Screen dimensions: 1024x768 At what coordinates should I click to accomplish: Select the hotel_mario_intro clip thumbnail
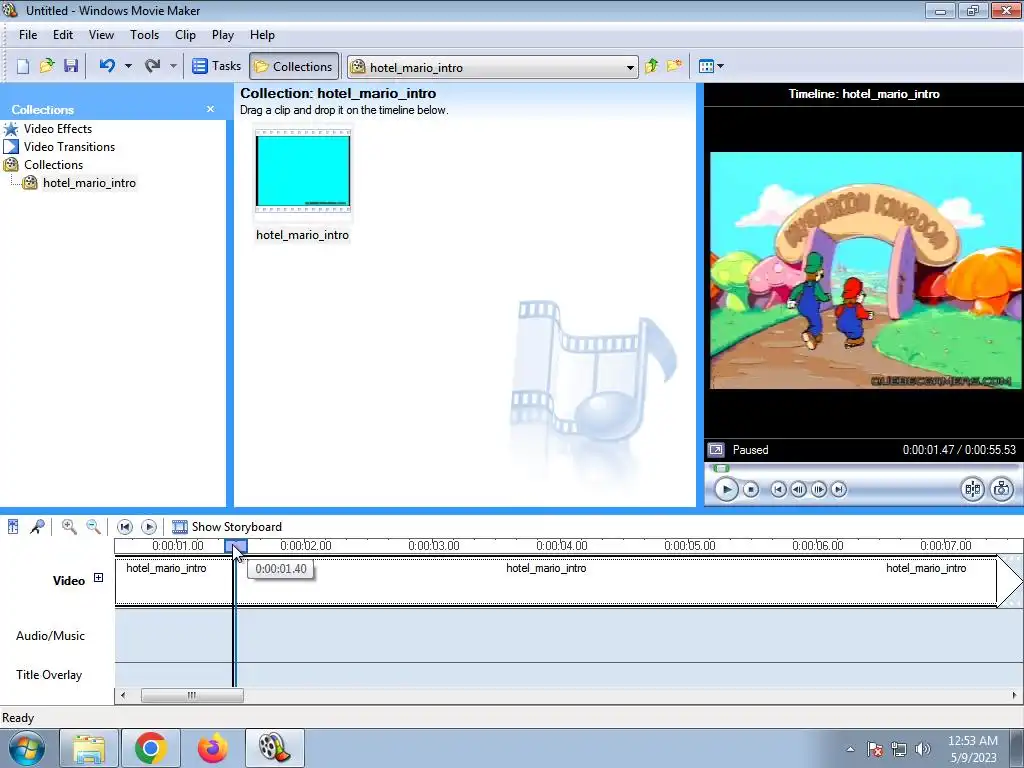302,171
